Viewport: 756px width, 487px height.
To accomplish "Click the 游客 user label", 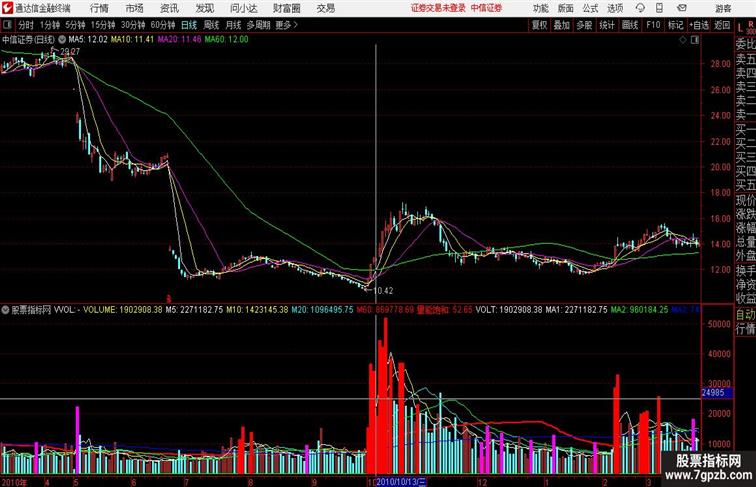I will point(723,8).
